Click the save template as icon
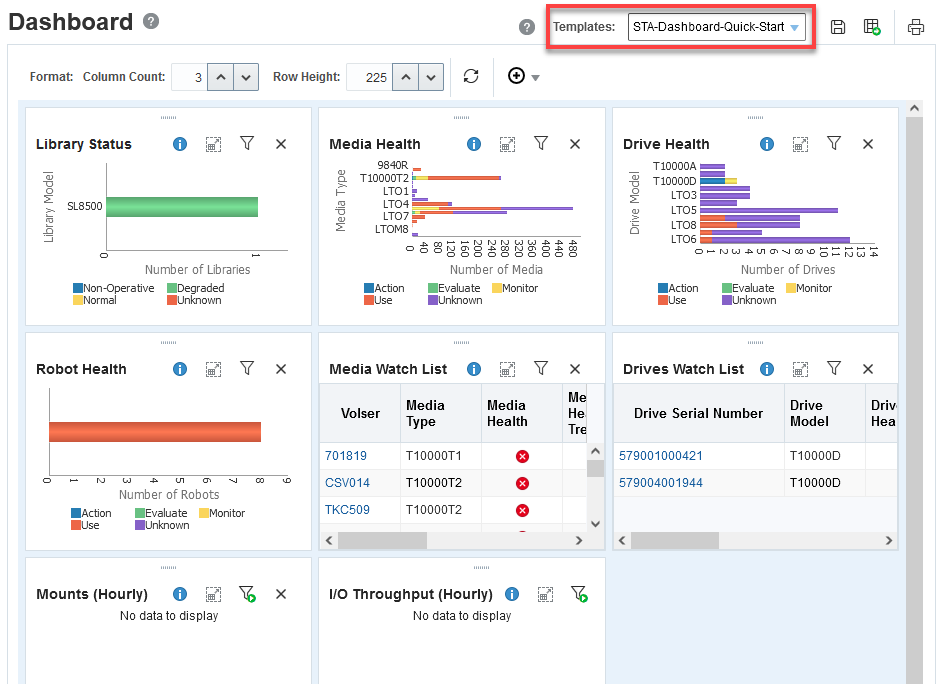This screenshot has width=942, height=684. (x=872, y=27)
